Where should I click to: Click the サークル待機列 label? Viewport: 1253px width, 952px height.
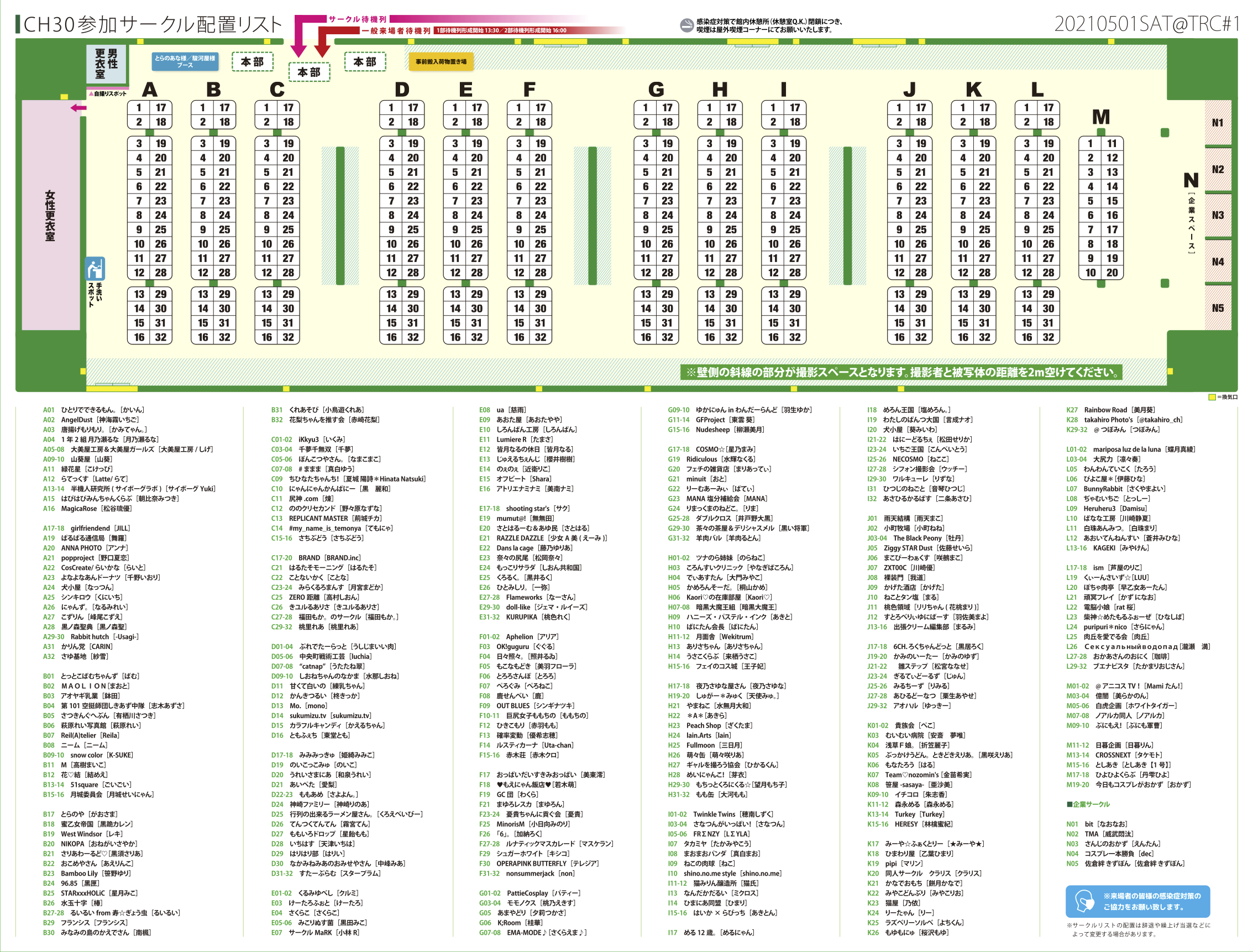(358, 19)
